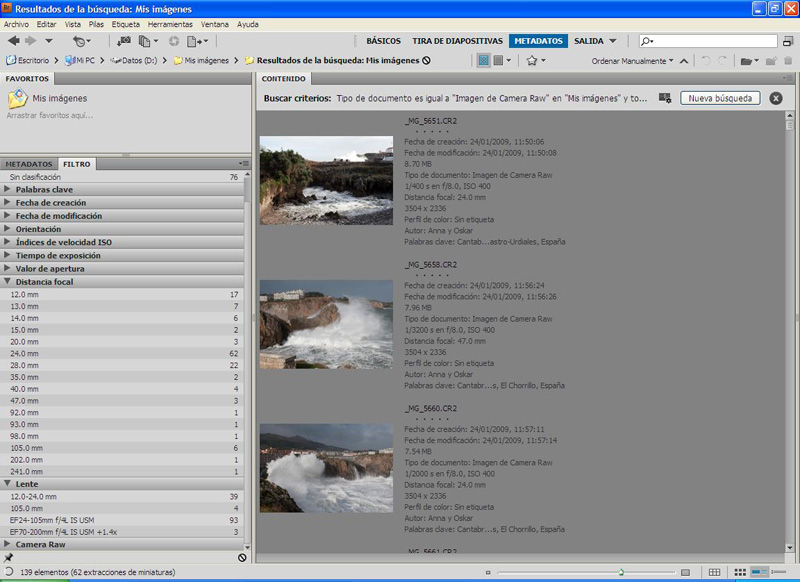Navigate to Datos (D:) in path bar

click(x=134, y=60)
